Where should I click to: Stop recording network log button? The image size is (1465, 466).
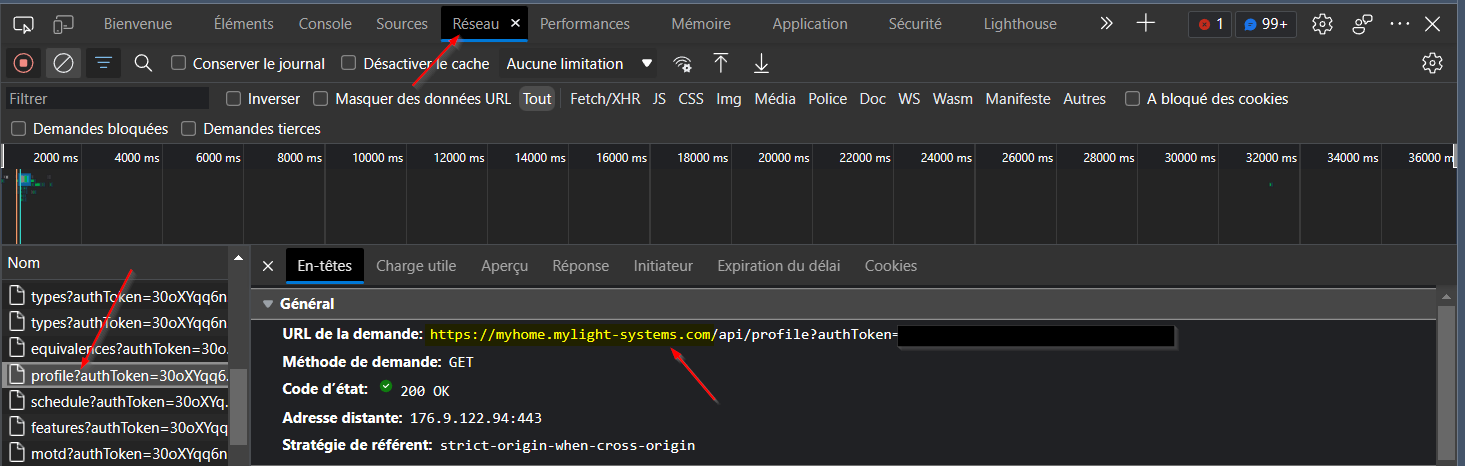[x=24, y=63]
